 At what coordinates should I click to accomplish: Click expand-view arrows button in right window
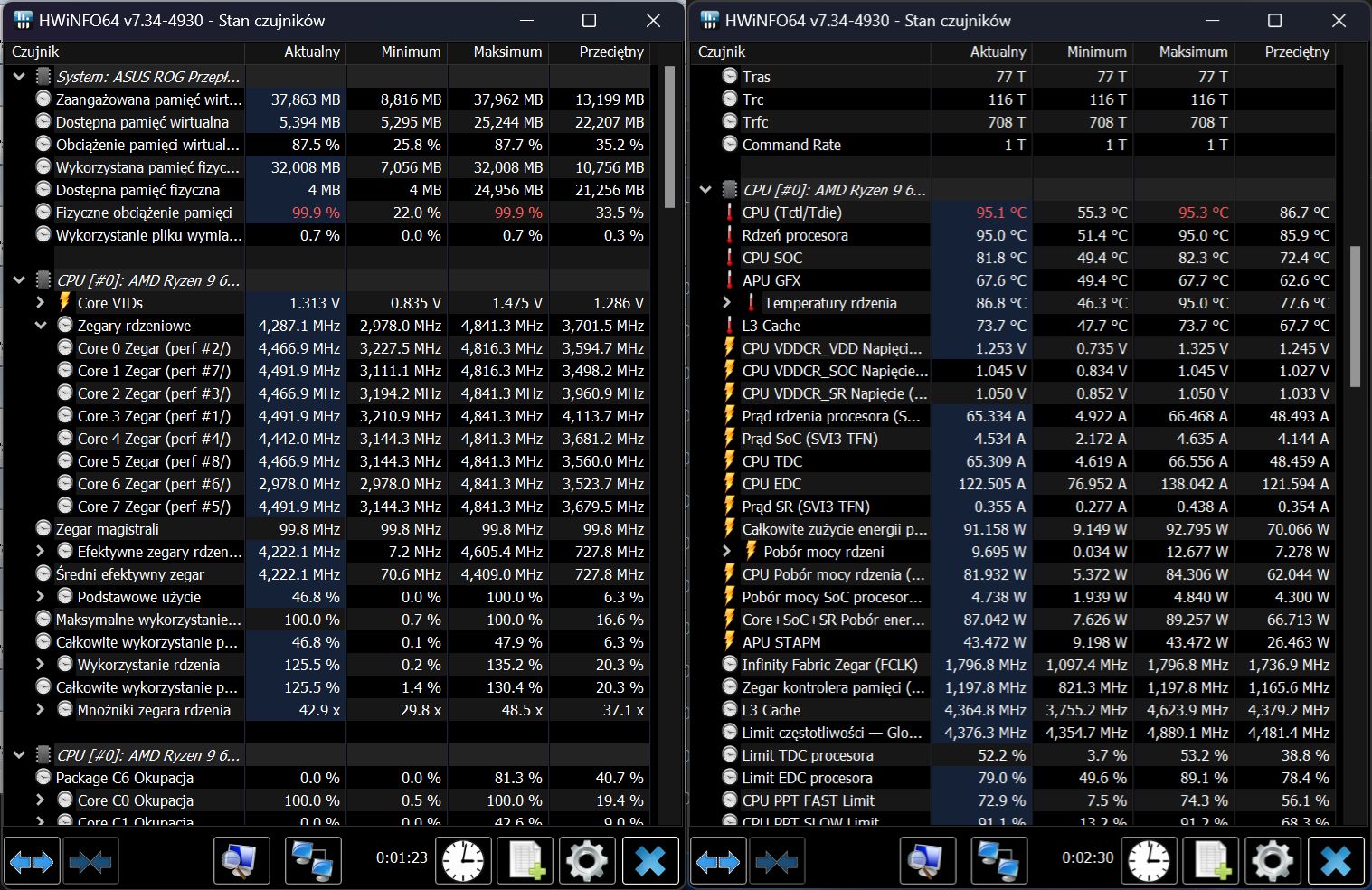click(x=718, y=861)
